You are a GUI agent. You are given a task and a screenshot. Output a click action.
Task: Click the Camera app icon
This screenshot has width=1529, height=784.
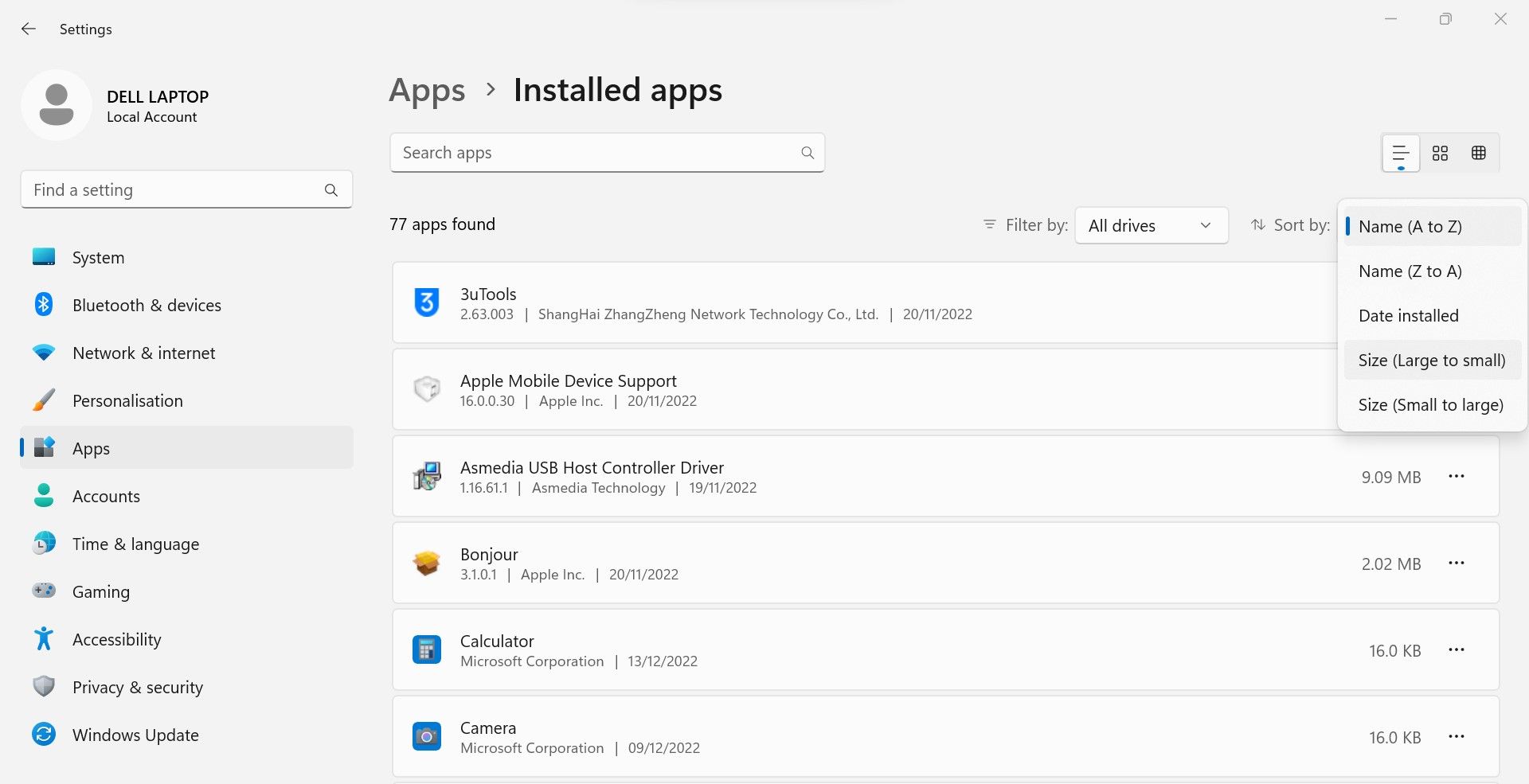click(x=427, y=737)
